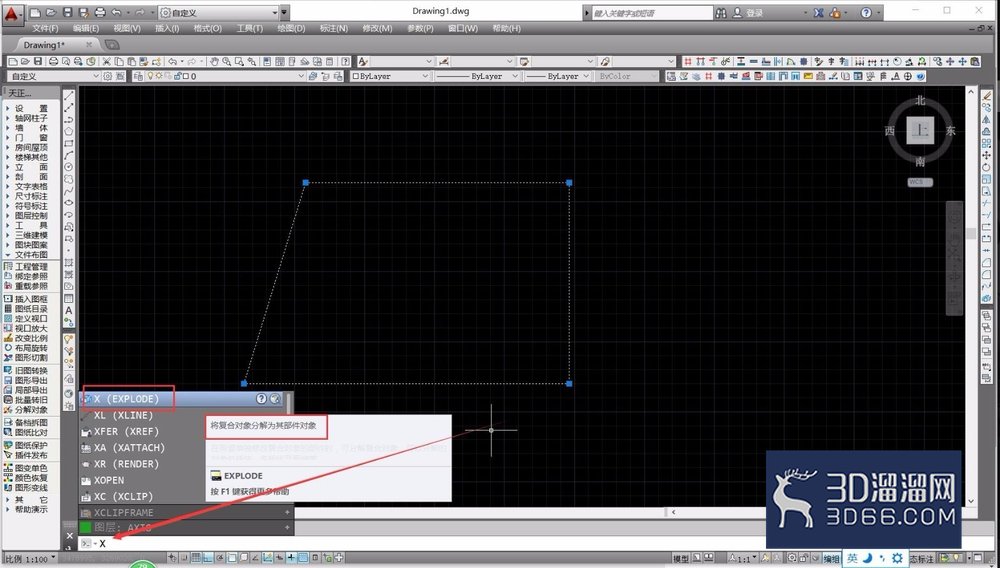The height and width of the screenshot is (568, 1000).
Task: Close the command line panel
Action: 70,535
